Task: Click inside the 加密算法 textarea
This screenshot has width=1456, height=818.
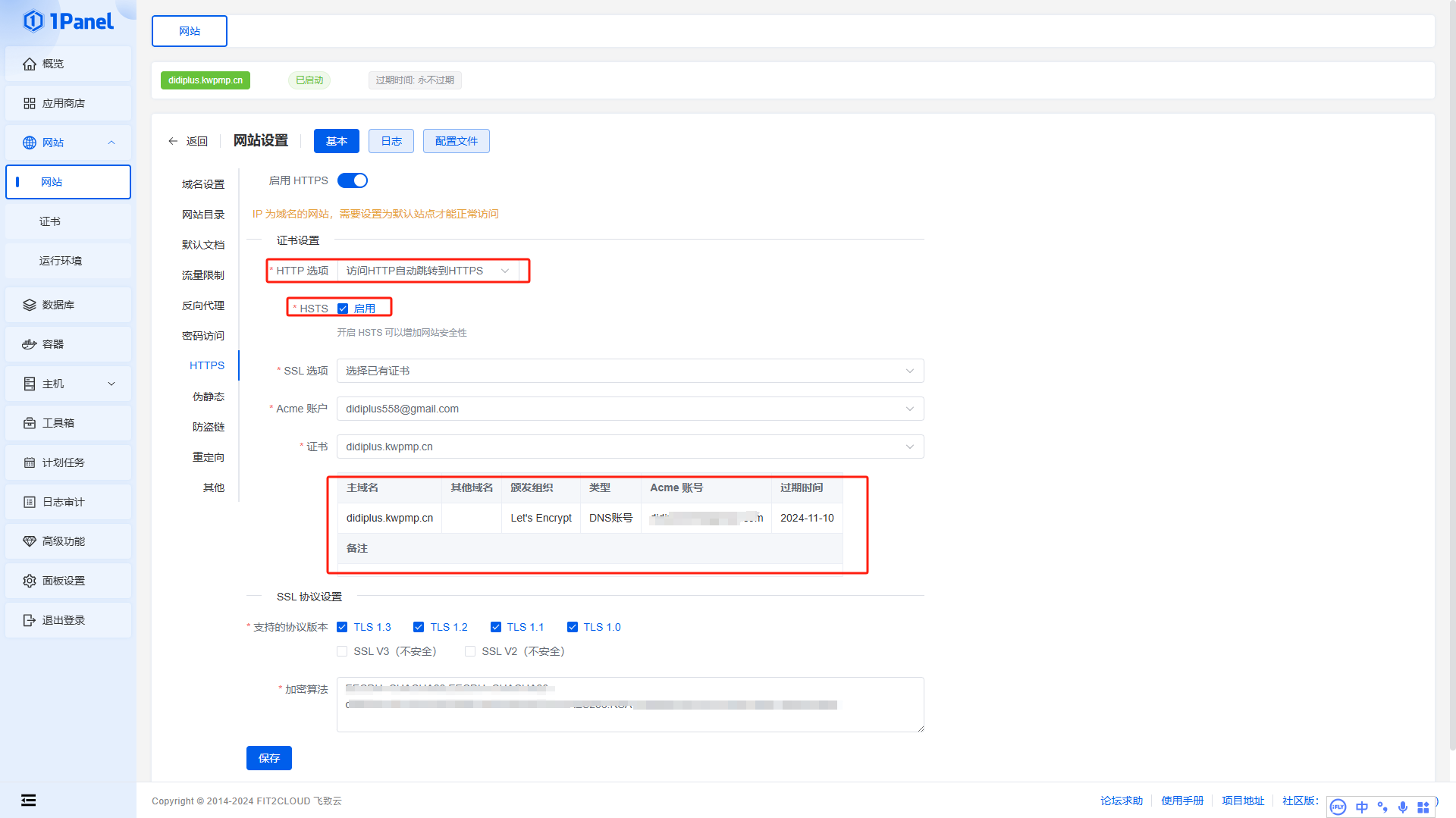Action: pyautogui.click(x=630, y=704)
